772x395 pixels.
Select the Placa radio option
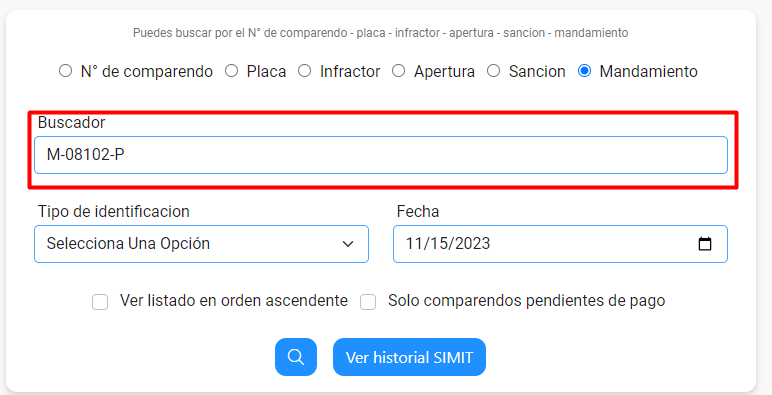[x=231, y=71]
